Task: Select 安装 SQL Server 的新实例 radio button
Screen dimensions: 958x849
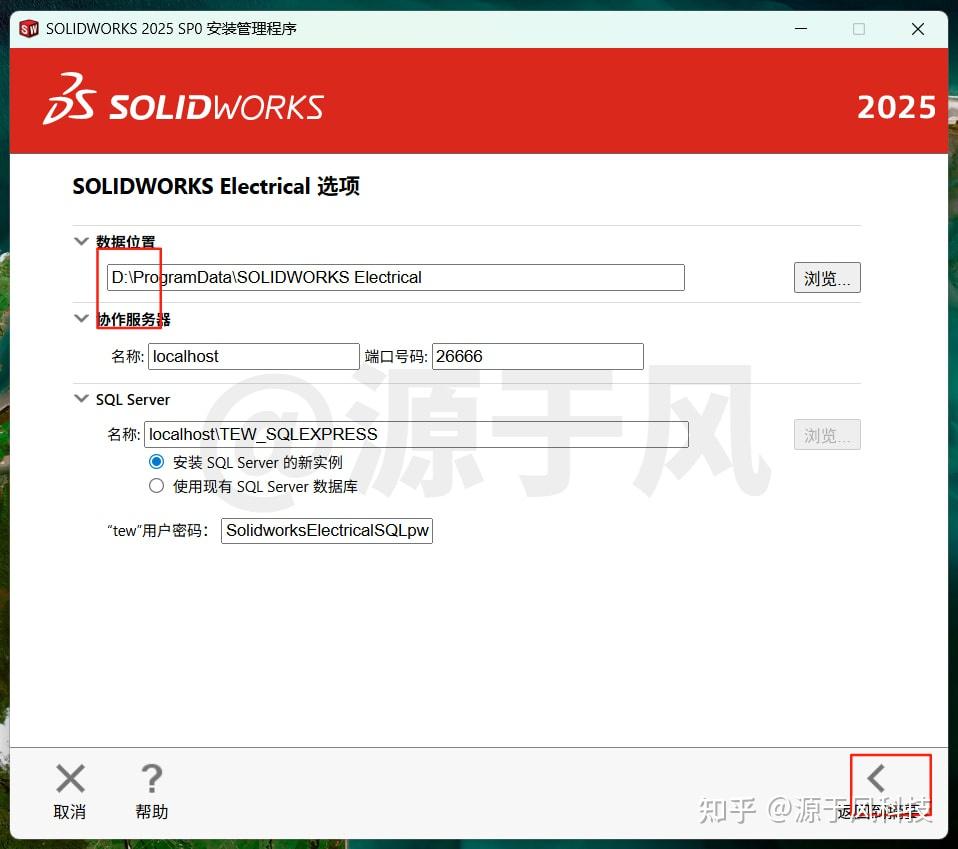Action: (156, 461)
